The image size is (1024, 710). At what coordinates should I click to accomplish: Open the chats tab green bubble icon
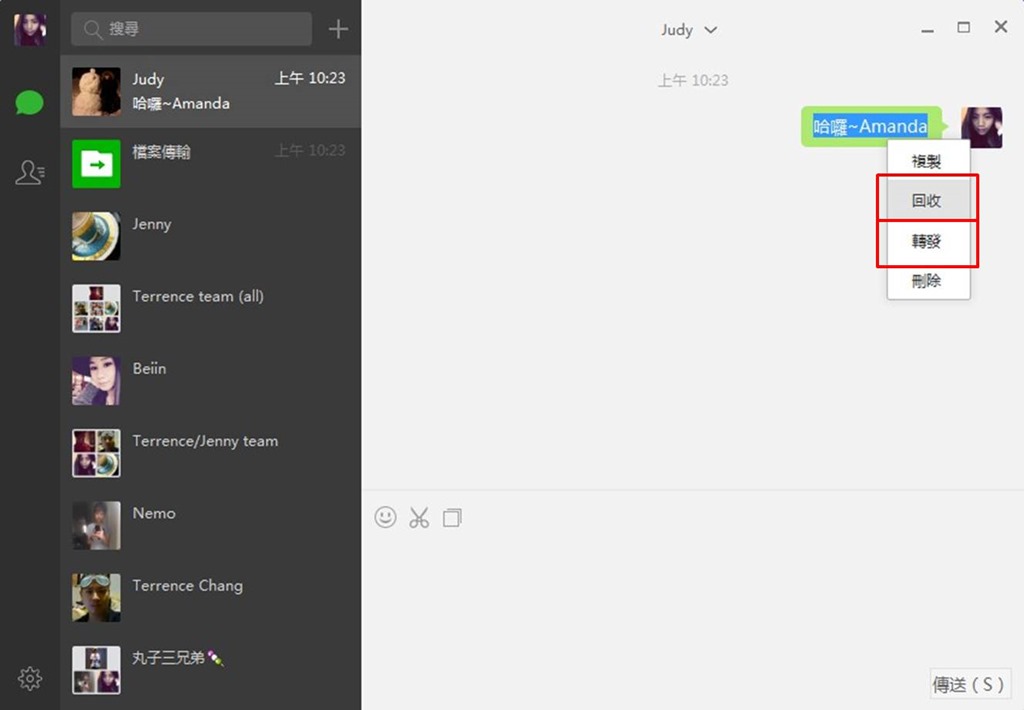[29, 103]
